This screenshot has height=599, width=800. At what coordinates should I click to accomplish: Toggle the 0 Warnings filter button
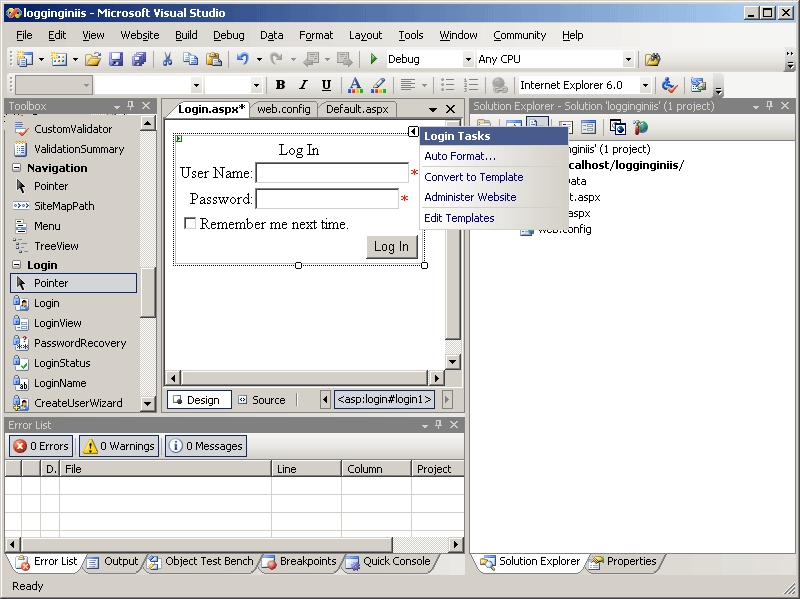[118, 446]
